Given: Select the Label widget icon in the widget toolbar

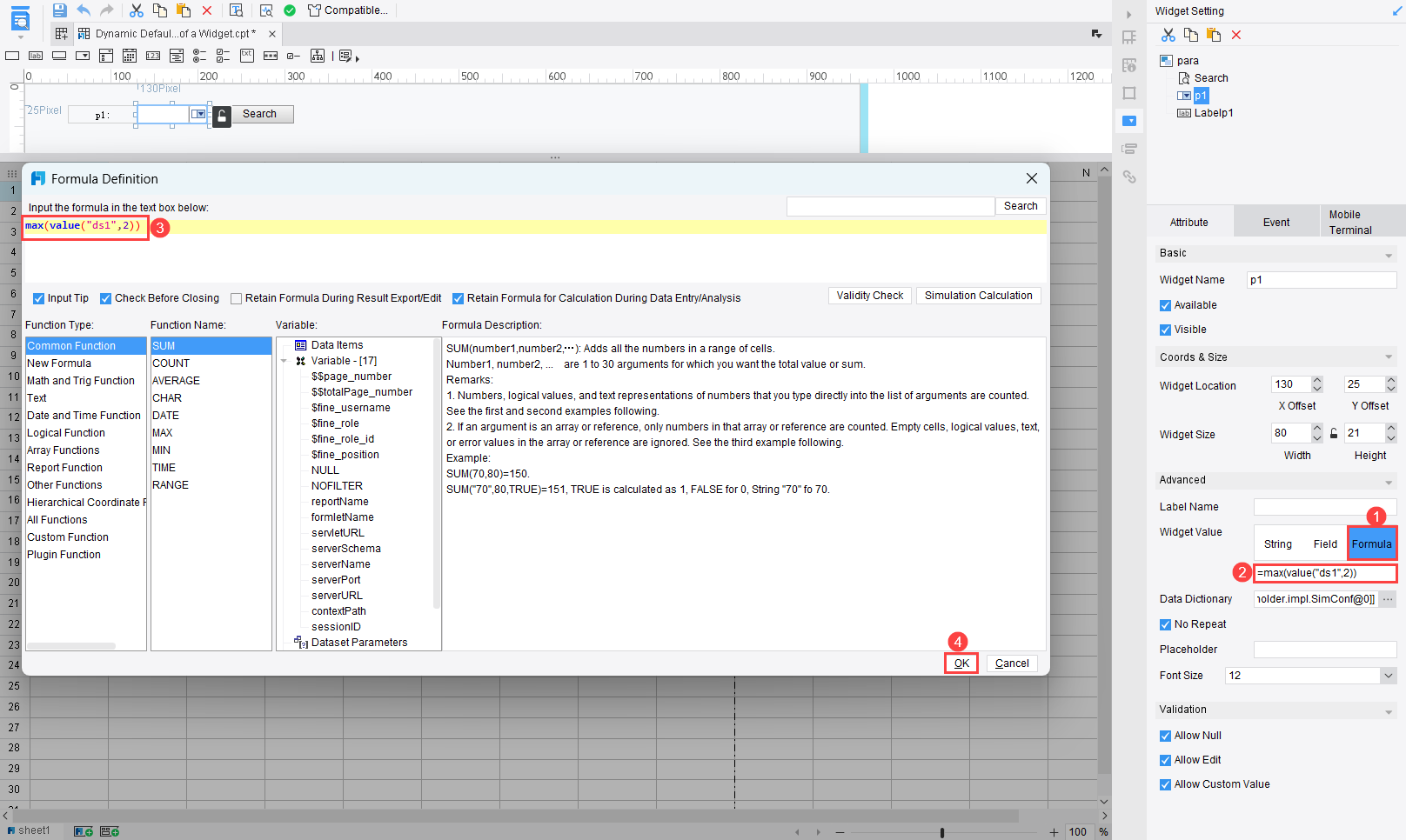Looking at the screenshot, I should [x=36, y=56].
